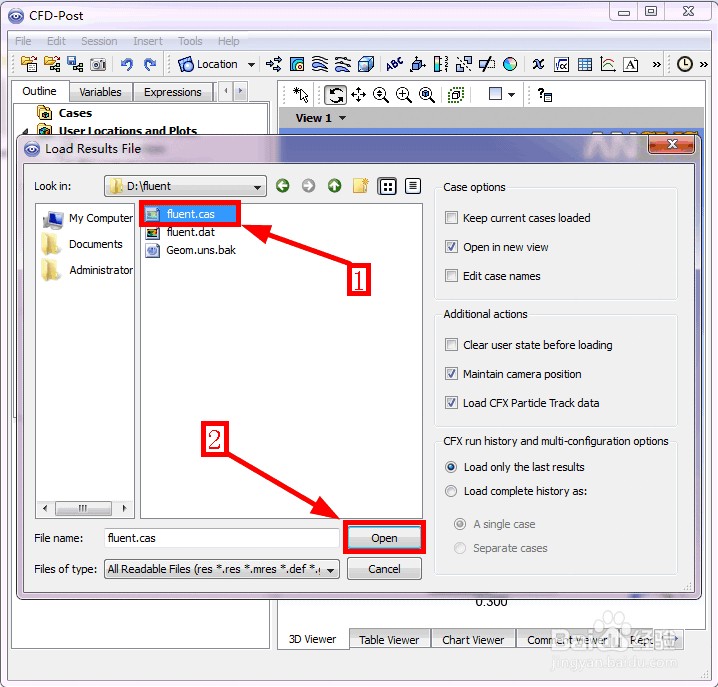
Task: Go to Administrator folder shortcut
Action: (87, 270)
